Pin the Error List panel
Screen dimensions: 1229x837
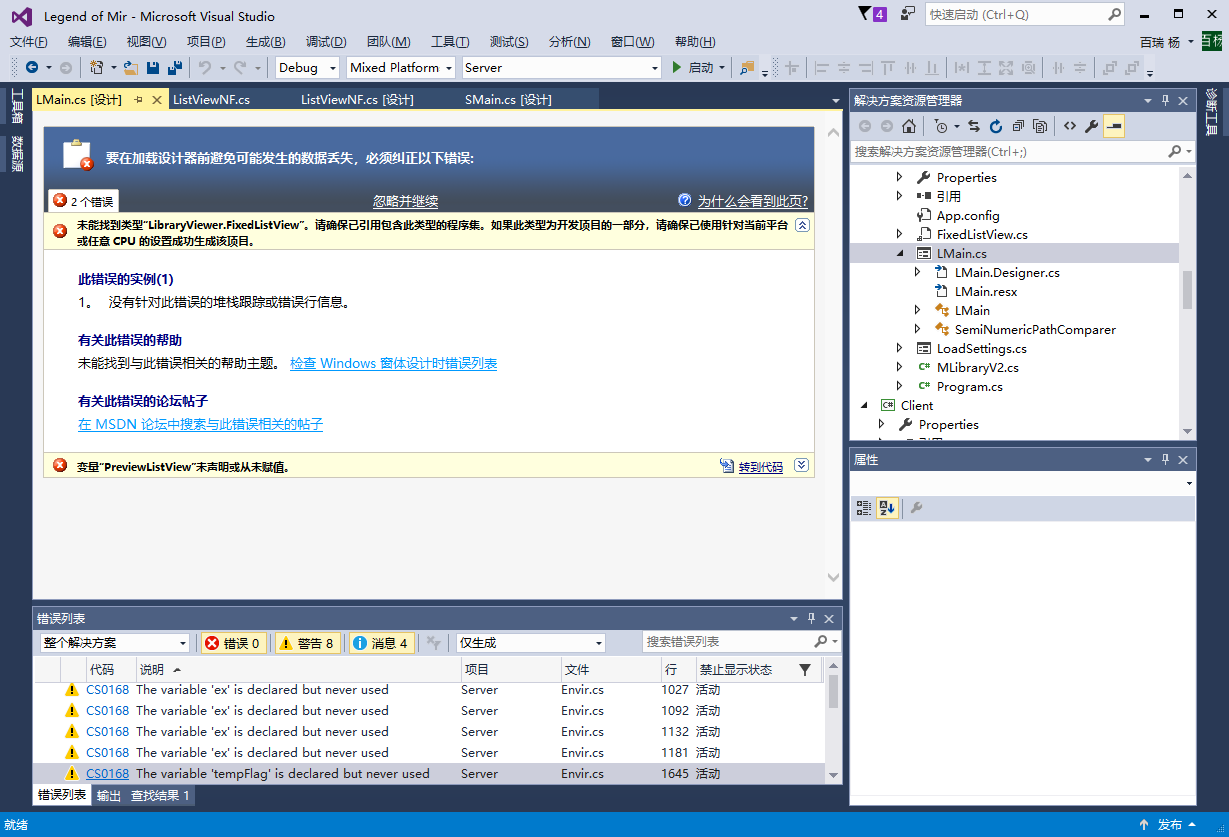pyautogui.click(x=812, y=619)
